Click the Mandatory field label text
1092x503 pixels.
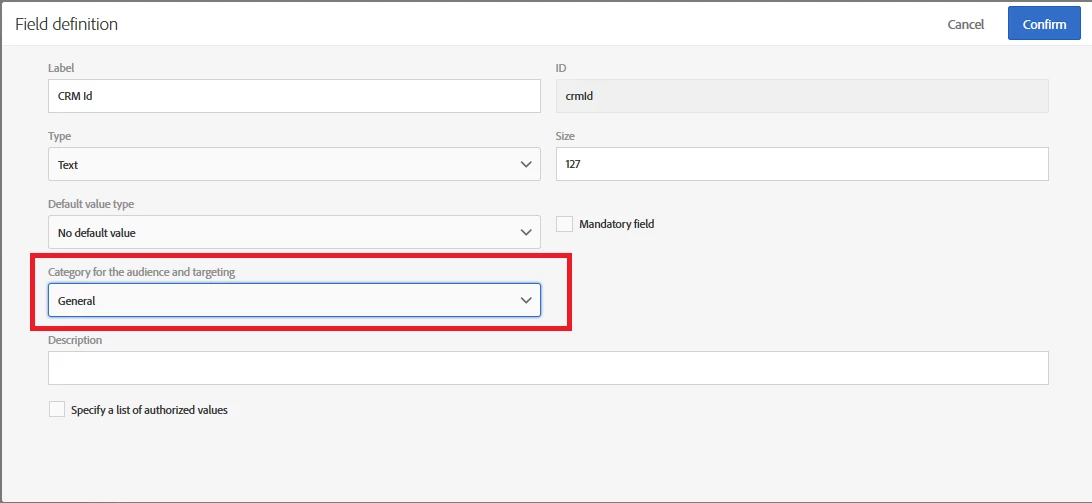click(x=616, y=224)
